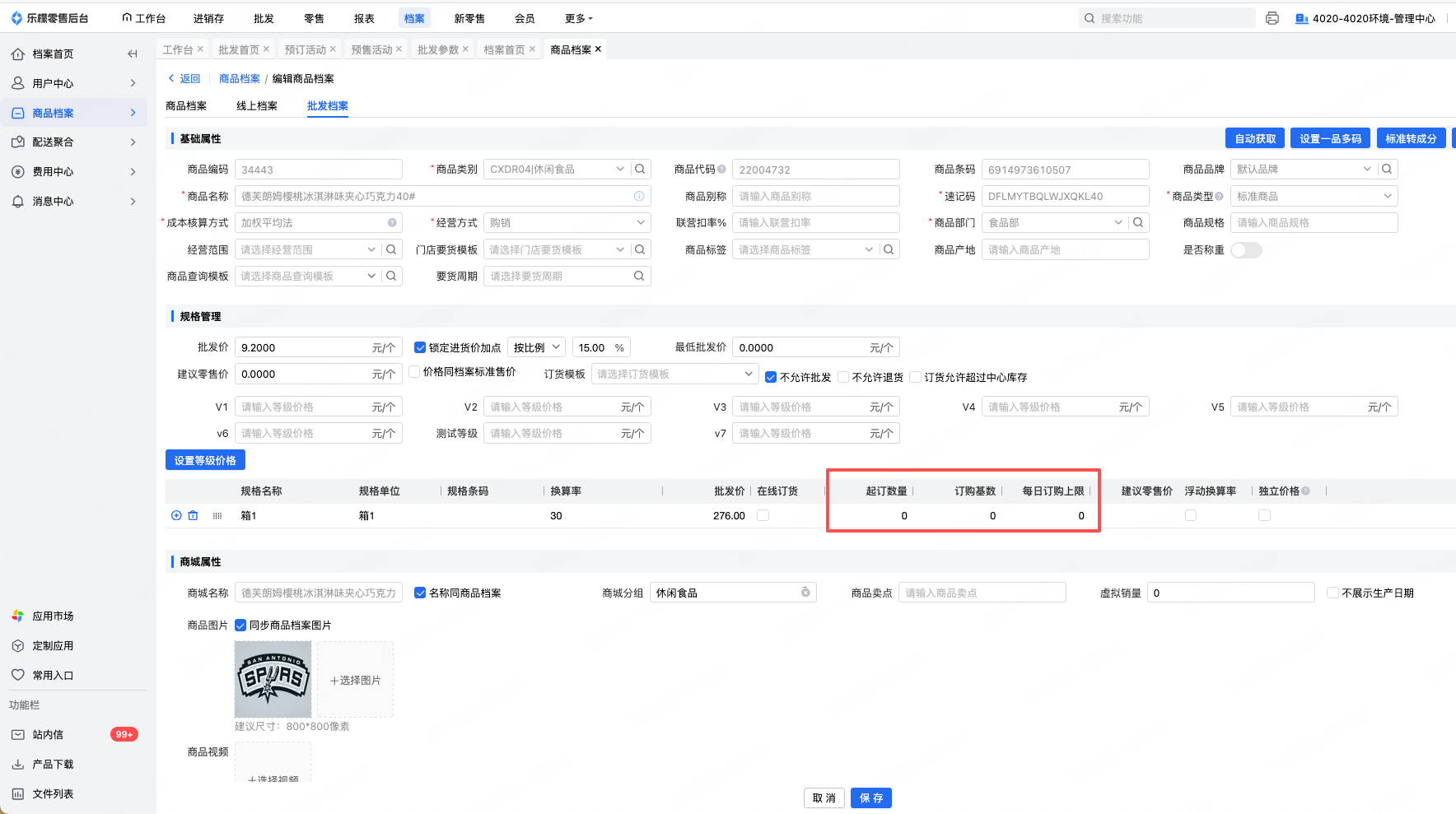Viewport: 1456px width, 814px height.
Task: Toggle the 是否称重 switch
Action: 1246,249
